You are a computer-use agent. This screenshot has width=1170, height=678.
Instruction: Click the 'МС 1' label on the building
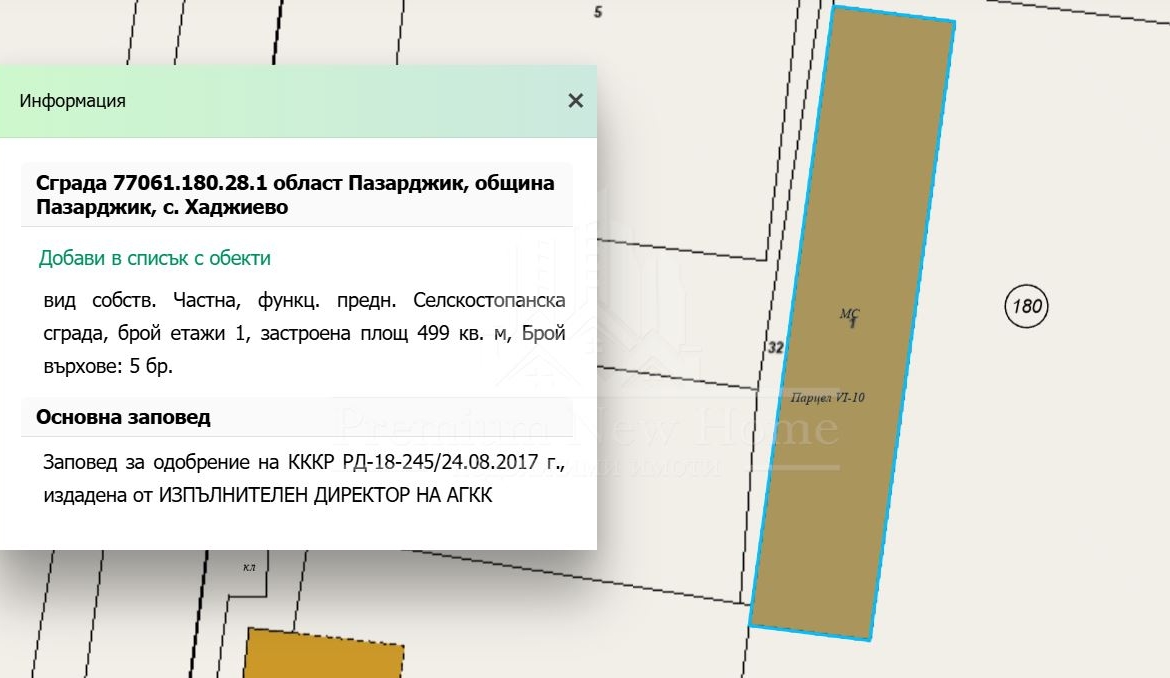[850, 318]
